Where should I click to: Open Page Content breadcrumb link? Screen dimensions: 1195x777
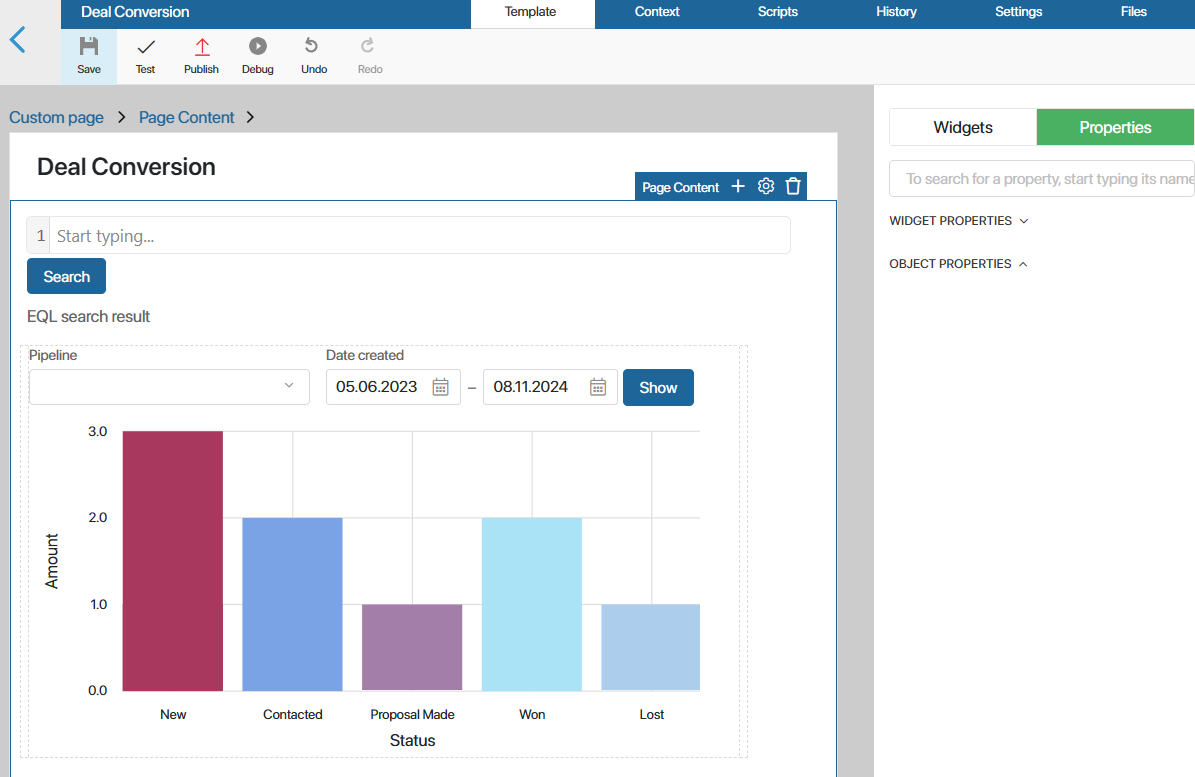[x=186, y=117]
